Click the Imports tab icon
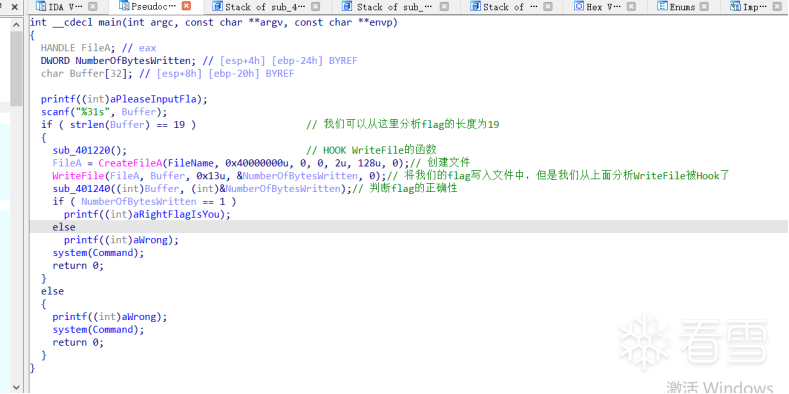The height and width of the screenshot is (394, 789). point(735,7)
